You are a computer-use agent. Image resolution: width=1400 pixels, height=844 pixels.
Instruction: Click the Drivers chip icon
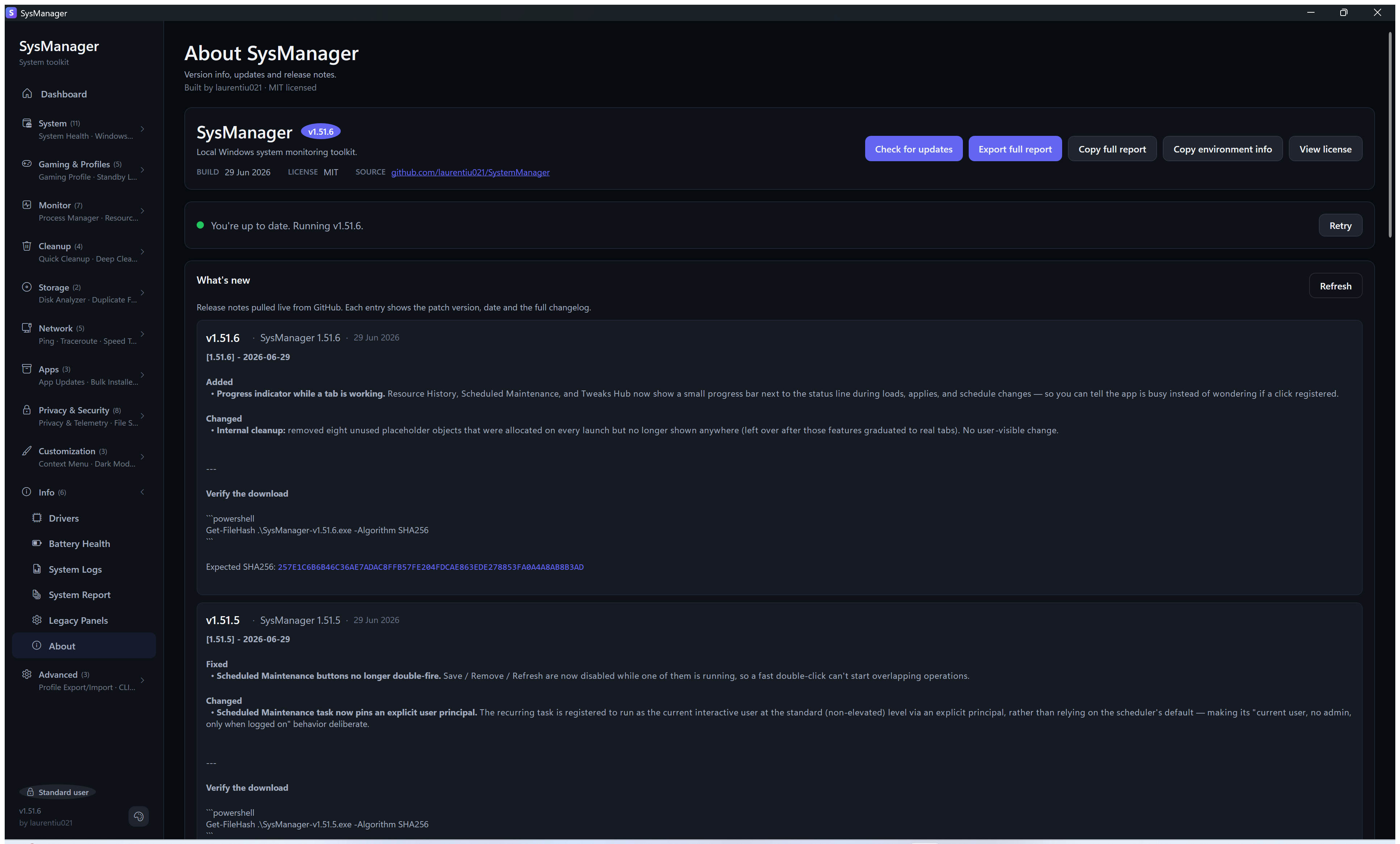[37, 518]
